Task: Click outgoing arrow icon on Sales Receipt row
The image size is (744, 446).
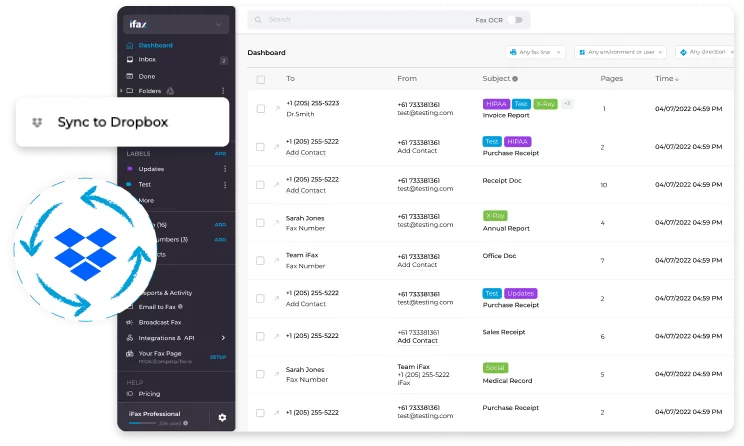Action: tap(277, 336)
